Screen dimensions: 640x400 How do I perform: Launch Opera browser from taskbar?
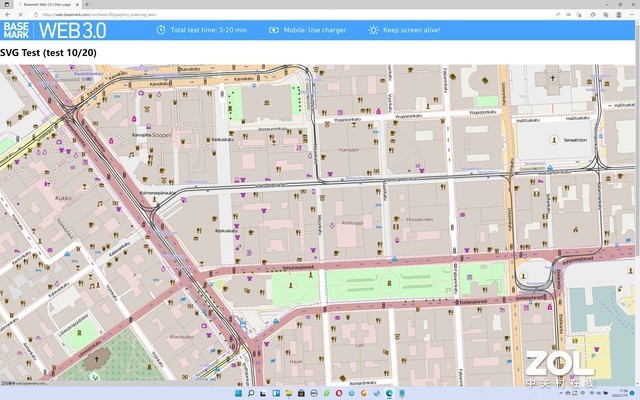(339, 393)
